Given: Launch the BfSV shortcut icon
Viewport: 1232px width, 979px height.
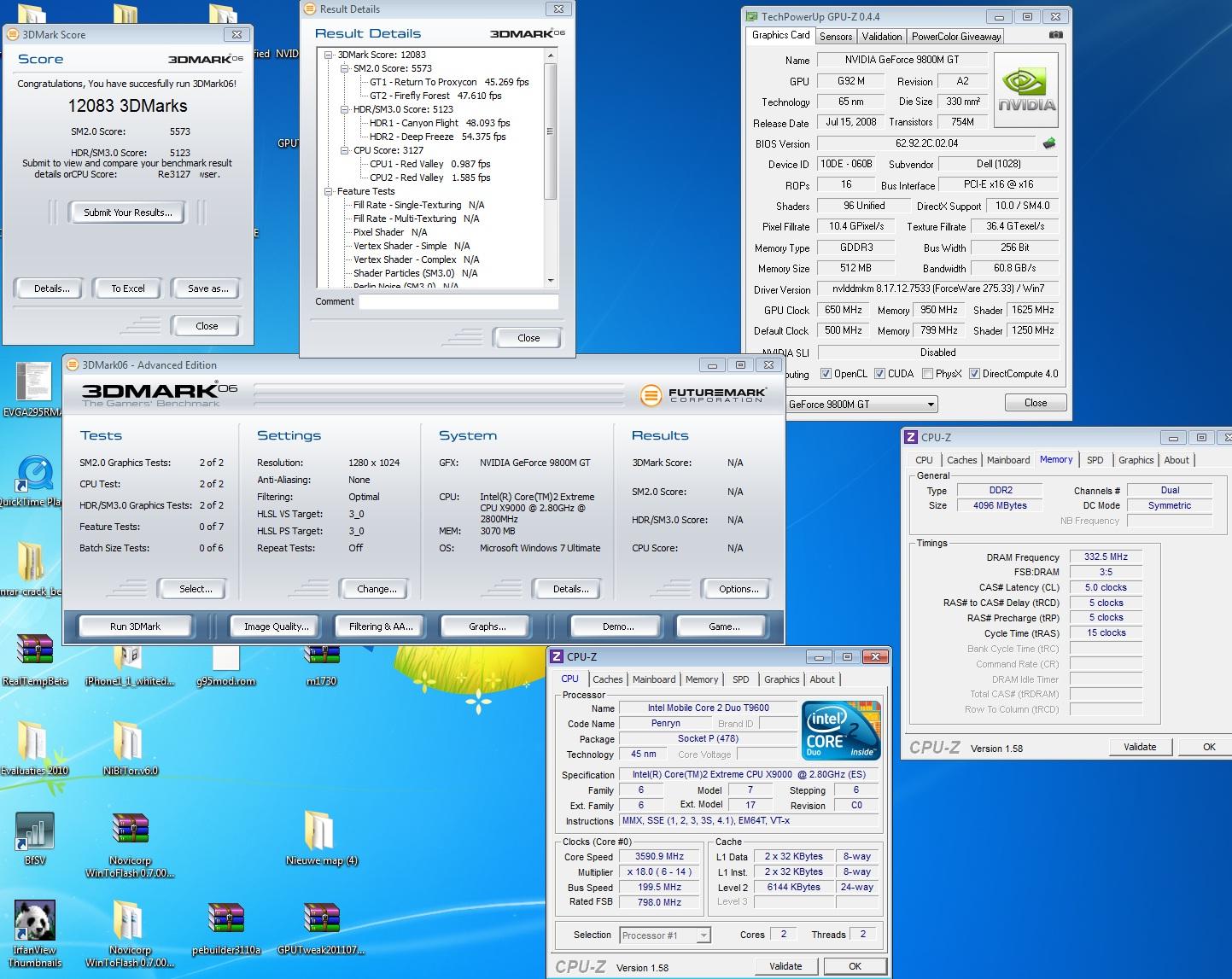Looking at the screenshot, I should click(x=34, y=831).
